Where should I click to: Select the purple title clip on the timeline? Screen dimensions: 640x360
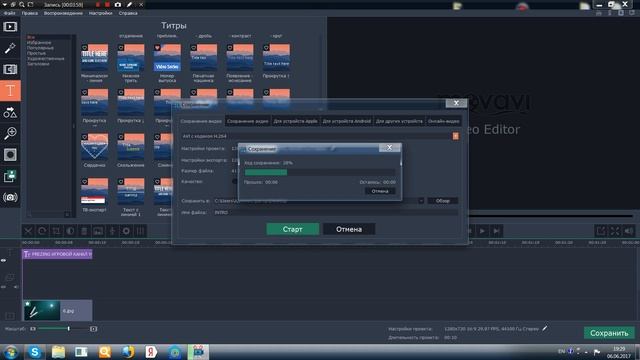point(57,254)
